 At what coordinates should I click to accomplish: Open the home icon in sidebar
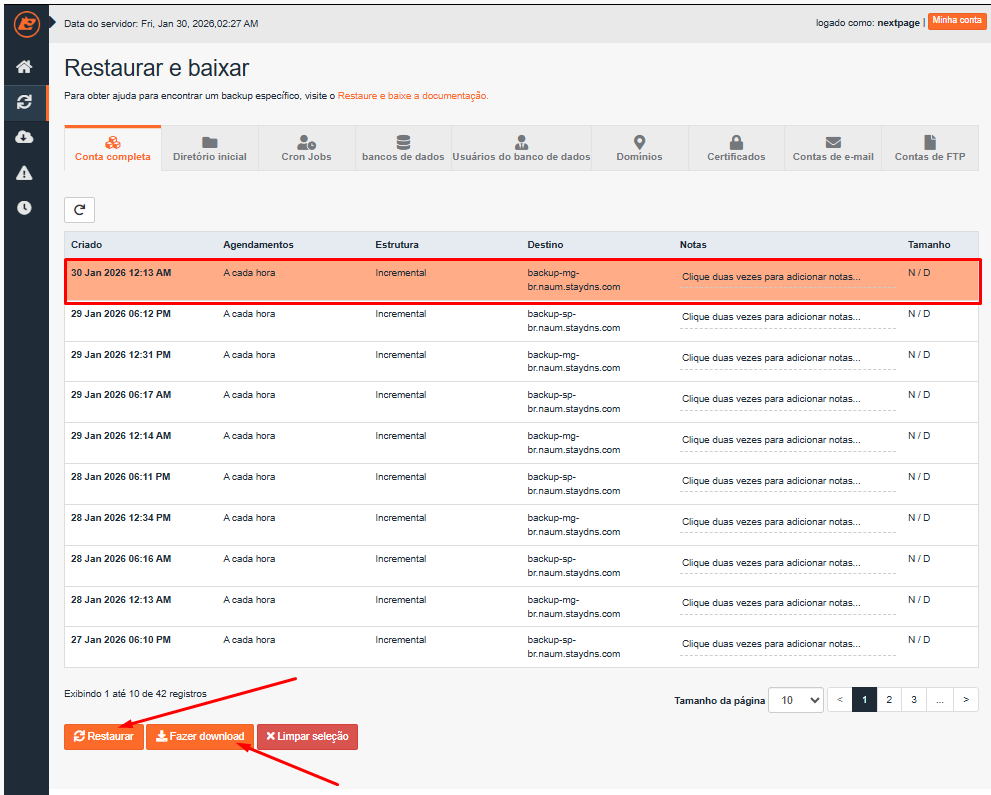coord(25,67)
